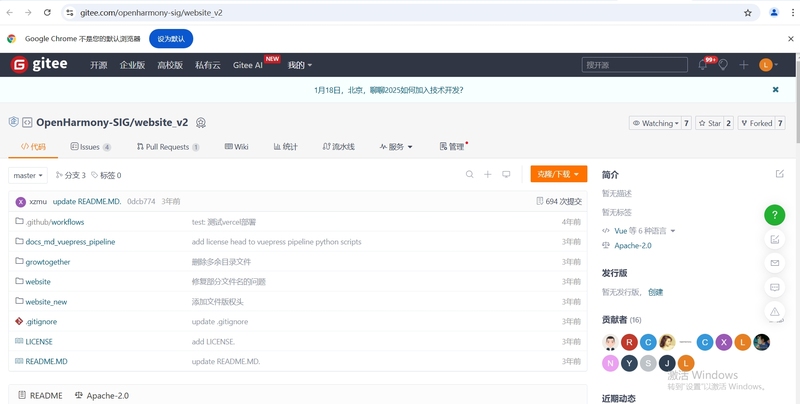Click the 设为默认 button

171,39
